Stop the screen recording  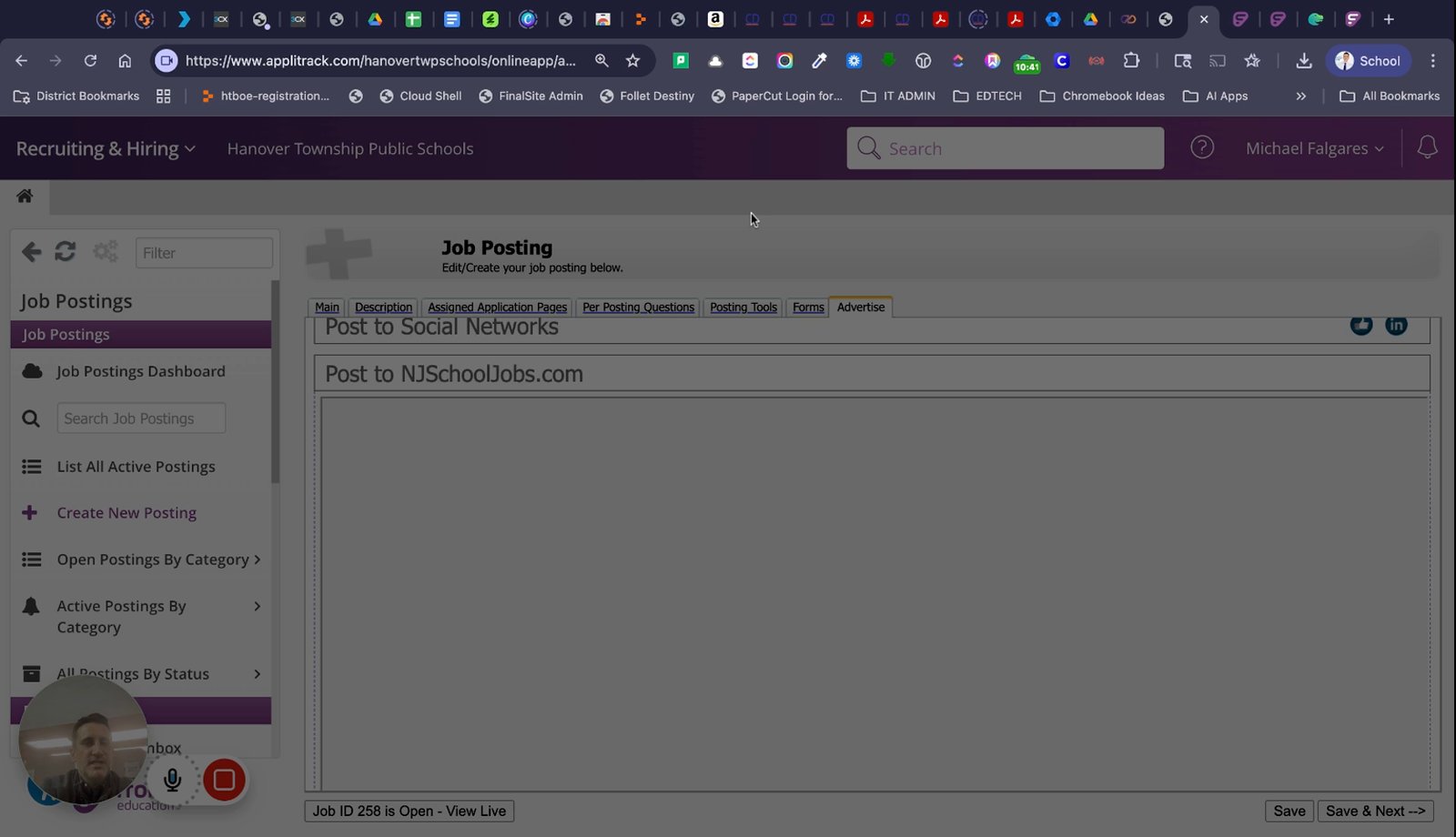coord(224,780)
